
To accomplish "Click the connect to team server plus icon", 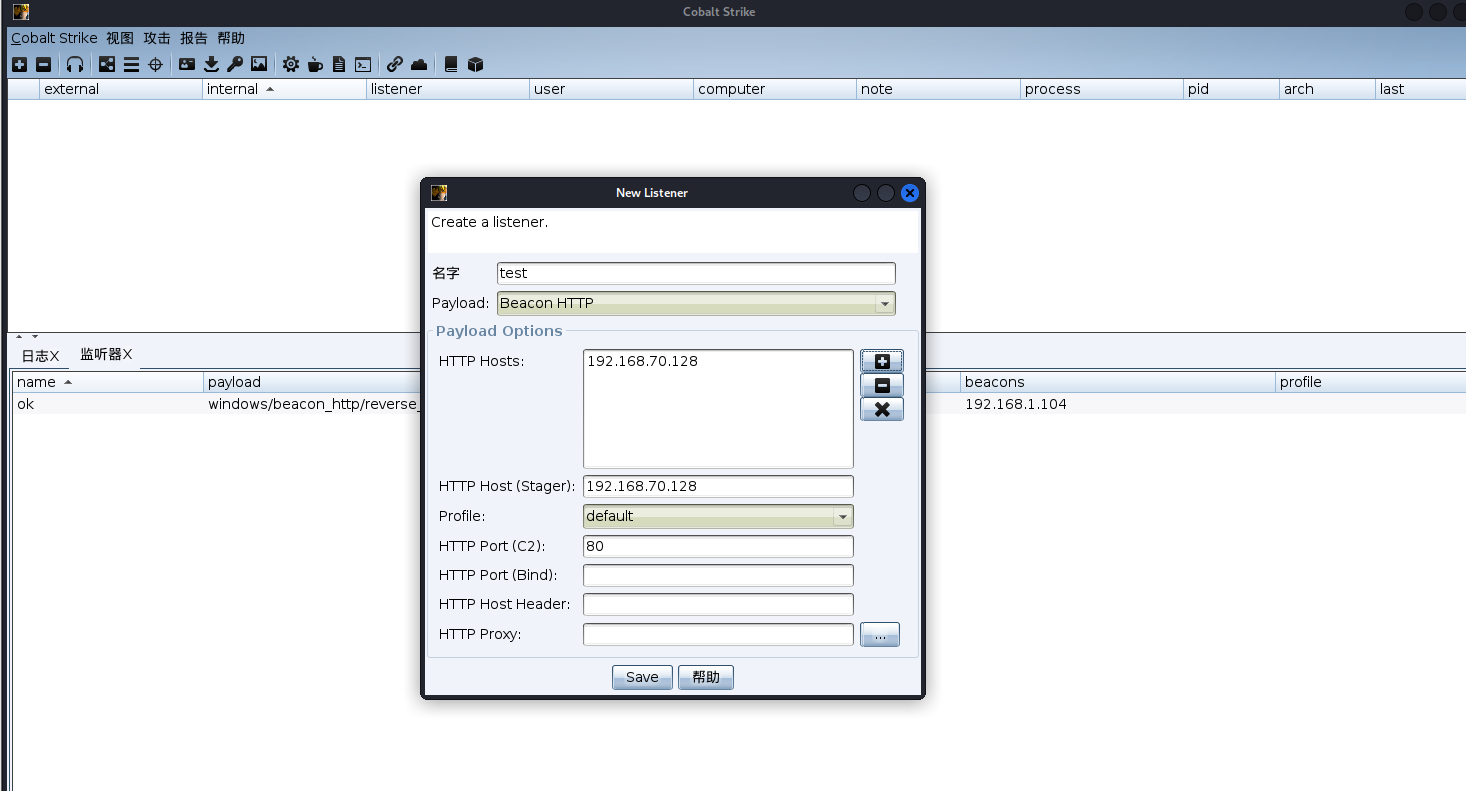I will [x=19, y=64].
